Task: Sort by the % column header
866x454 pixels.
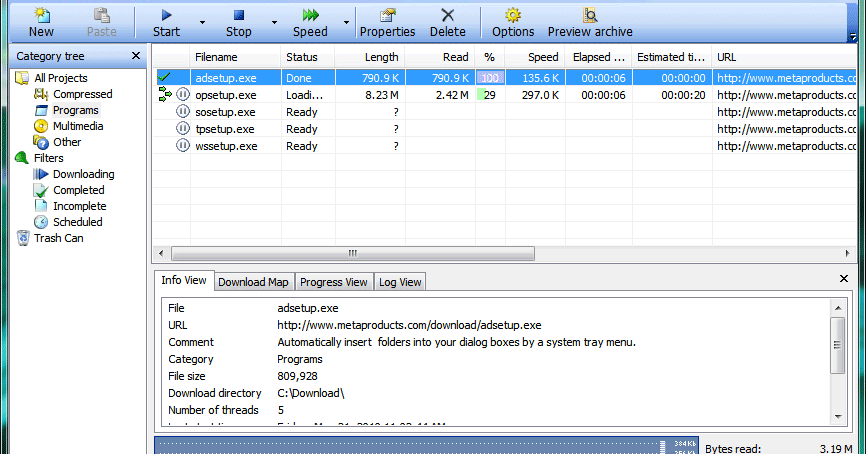Action: pyautogui.click(x=490, y=57)
